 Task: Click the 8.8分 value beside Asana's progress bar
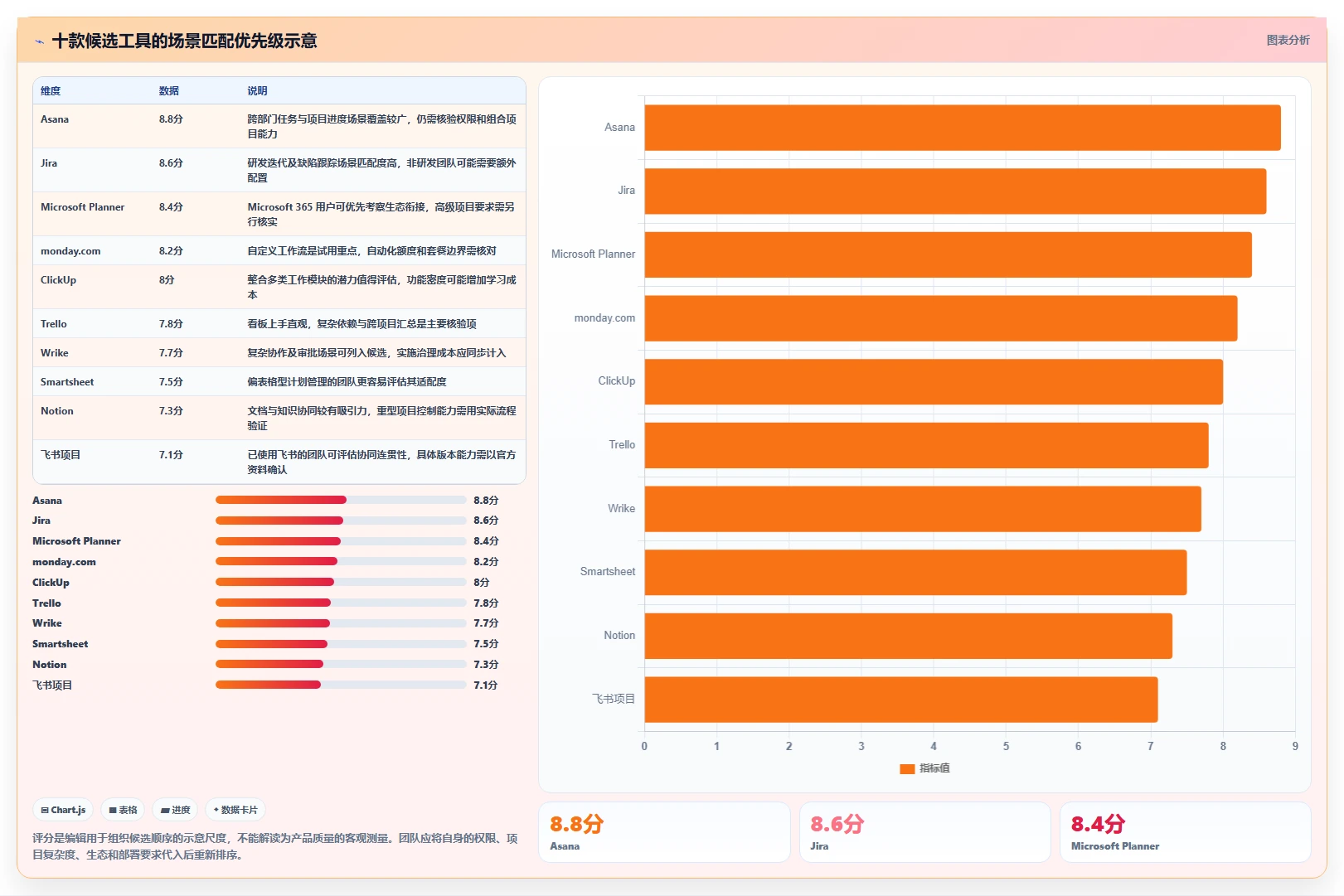[486, 501]
